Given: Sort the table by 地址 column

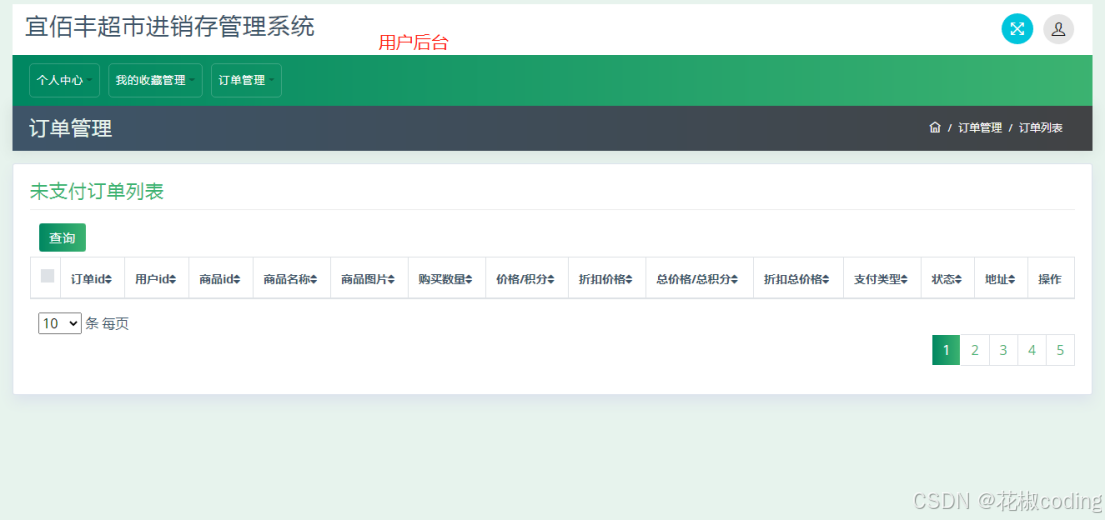Looking at the screenshot, I should 1001,278.
